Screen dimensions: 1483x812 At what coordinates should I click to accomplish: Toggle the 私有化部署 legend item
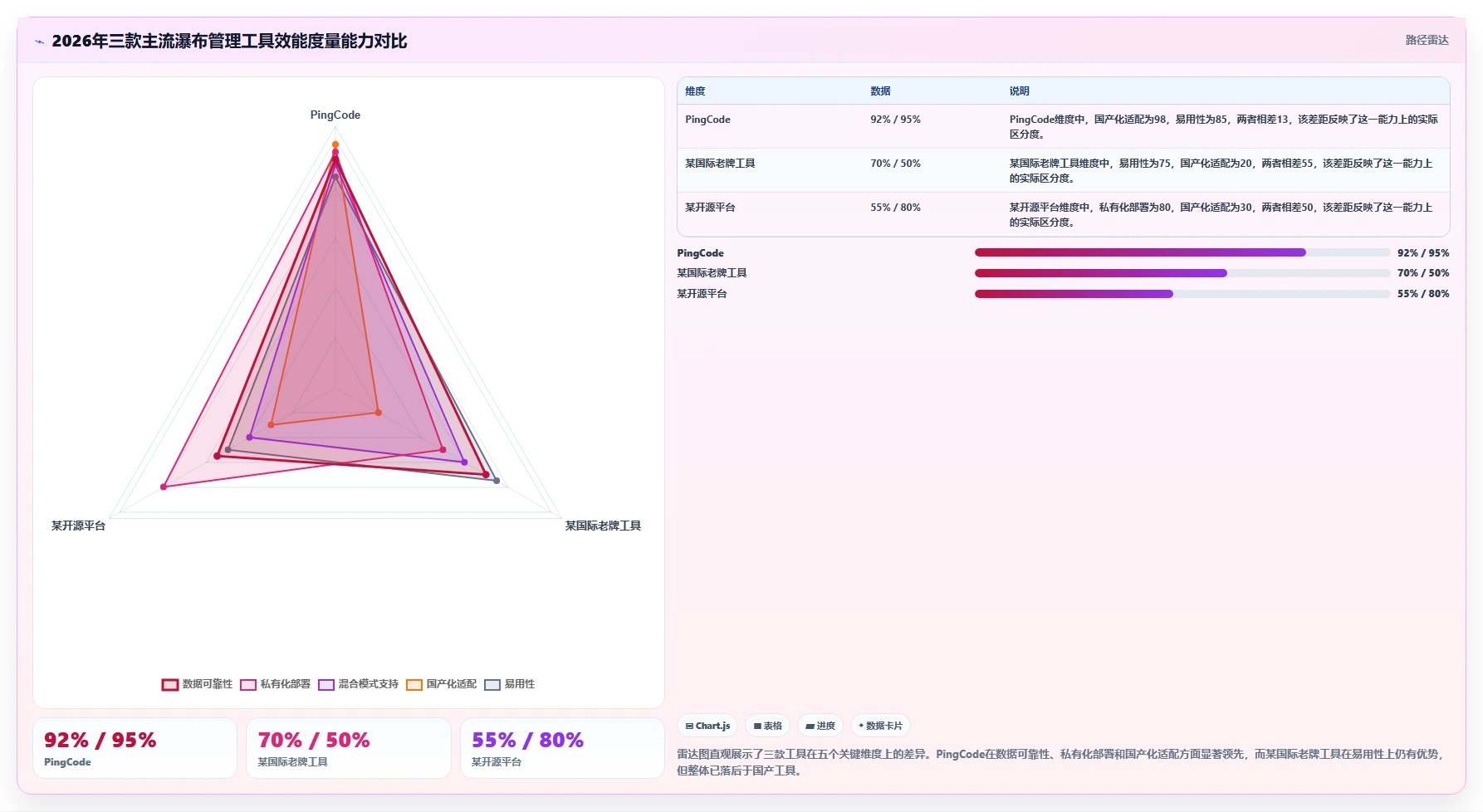click(x=275, y=684)
